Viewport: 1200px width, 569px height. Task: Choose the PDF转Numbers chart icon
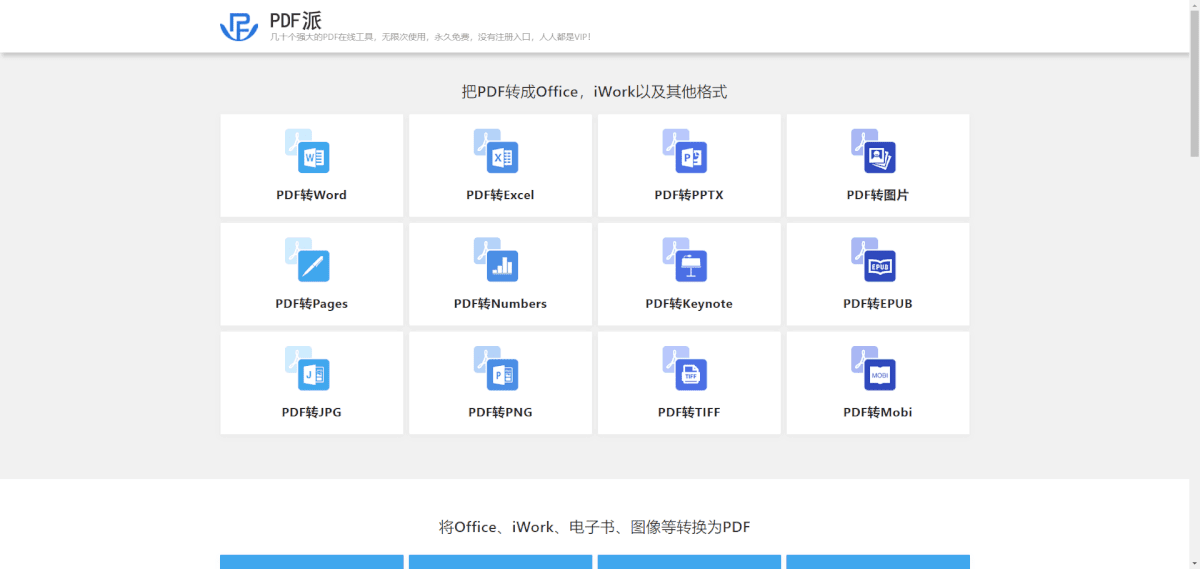pyautogui.click(x=497, y=261)
